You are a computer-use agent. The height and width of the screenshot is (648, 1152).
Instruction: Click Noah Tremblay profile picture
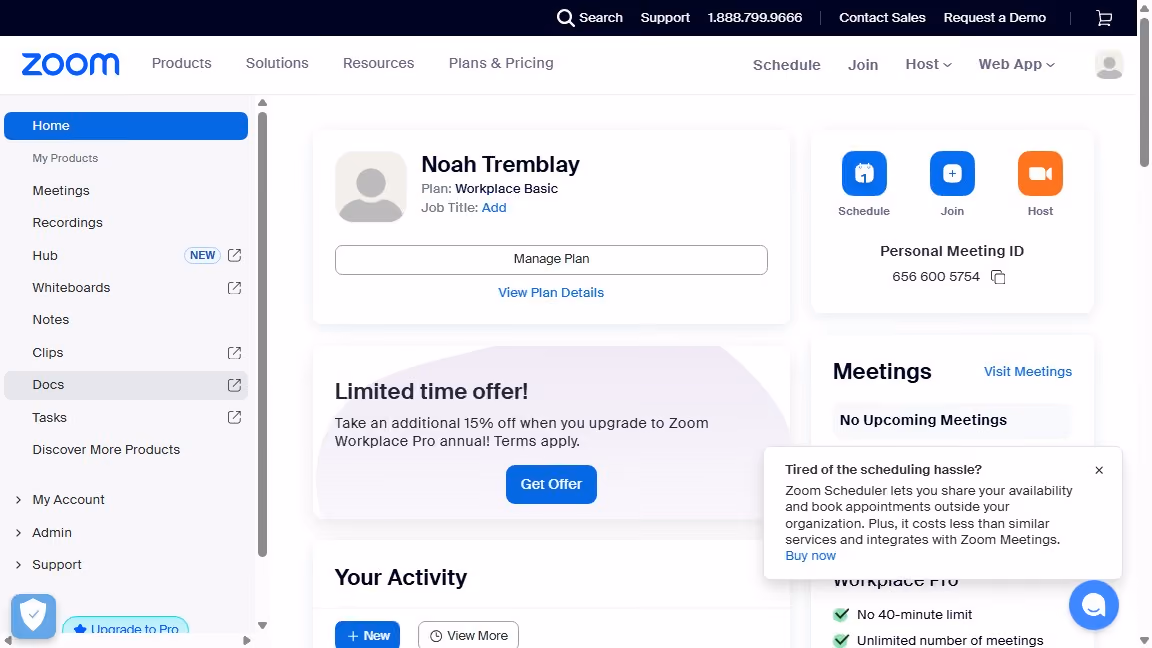click(371, 187)
